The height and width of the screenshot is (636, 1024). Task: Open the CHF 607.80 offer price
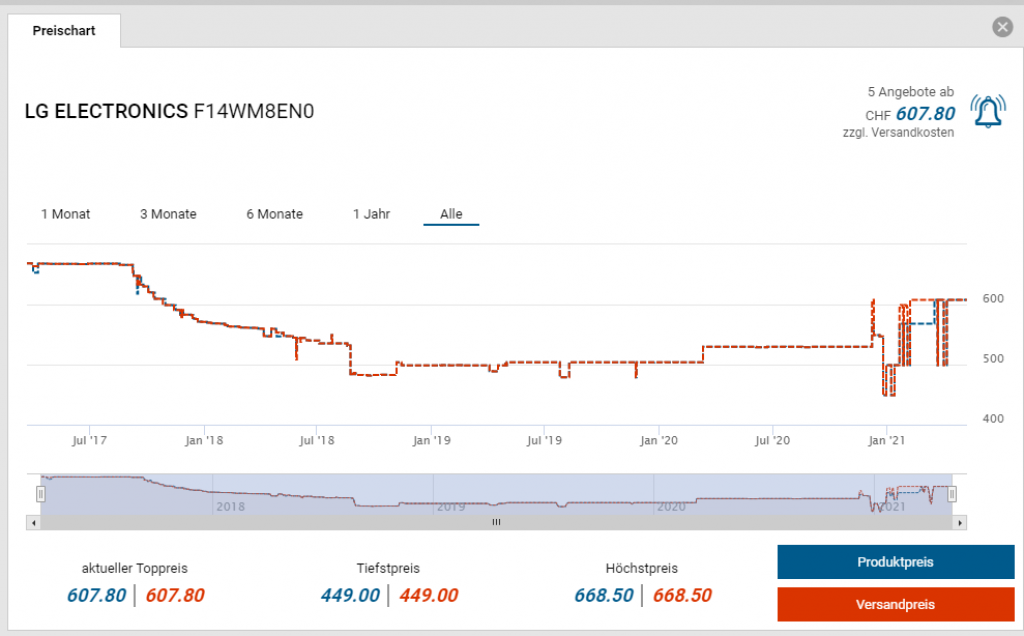click(924, 113)
